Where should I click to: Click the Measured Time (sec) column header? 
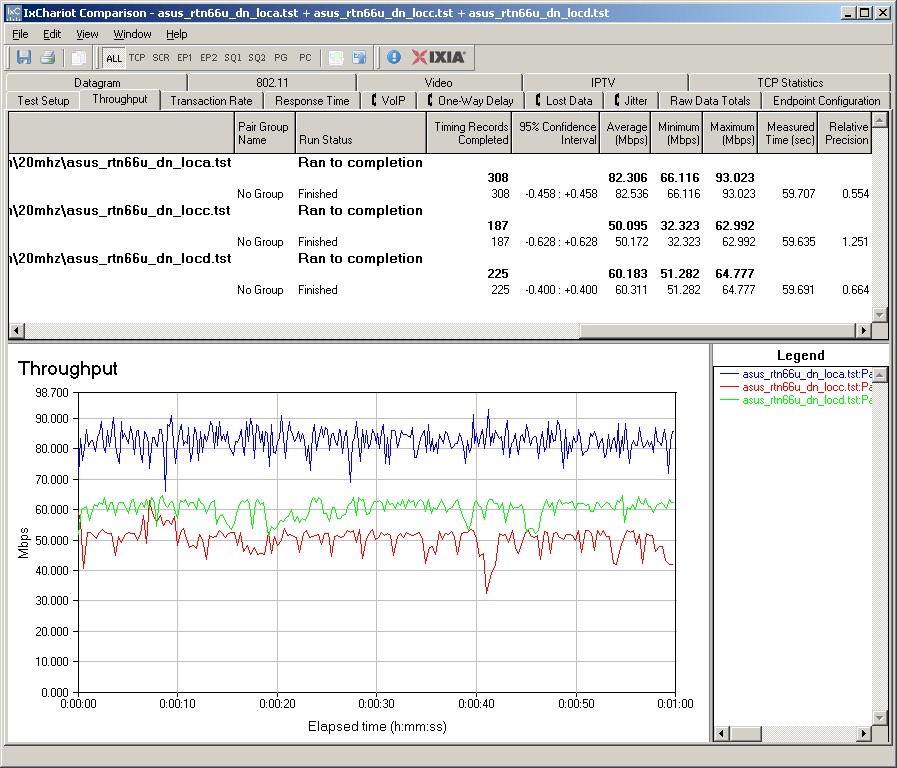(x=788, y=133)
